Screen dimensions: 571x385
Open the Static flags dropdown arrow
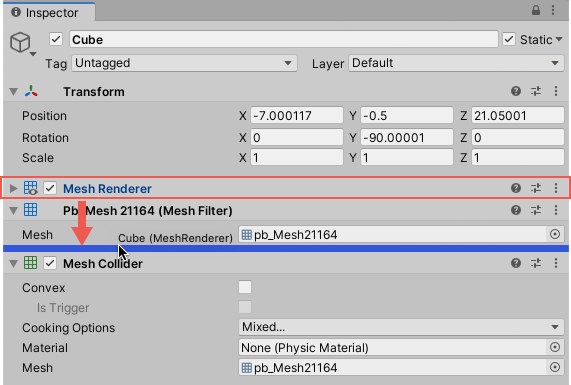tap(559, 39)
